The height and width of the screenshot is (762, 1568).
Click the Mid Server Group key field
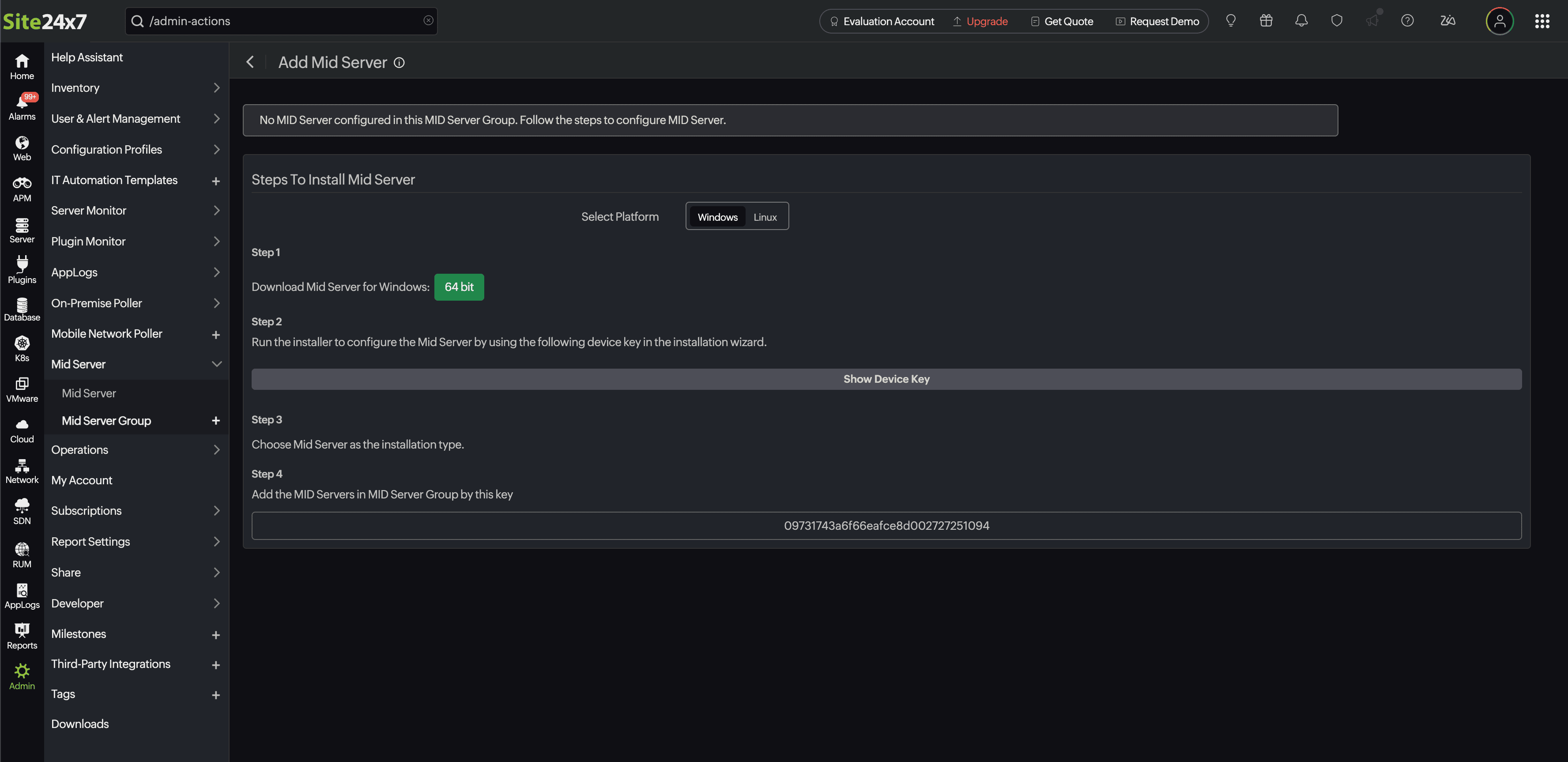886,526
